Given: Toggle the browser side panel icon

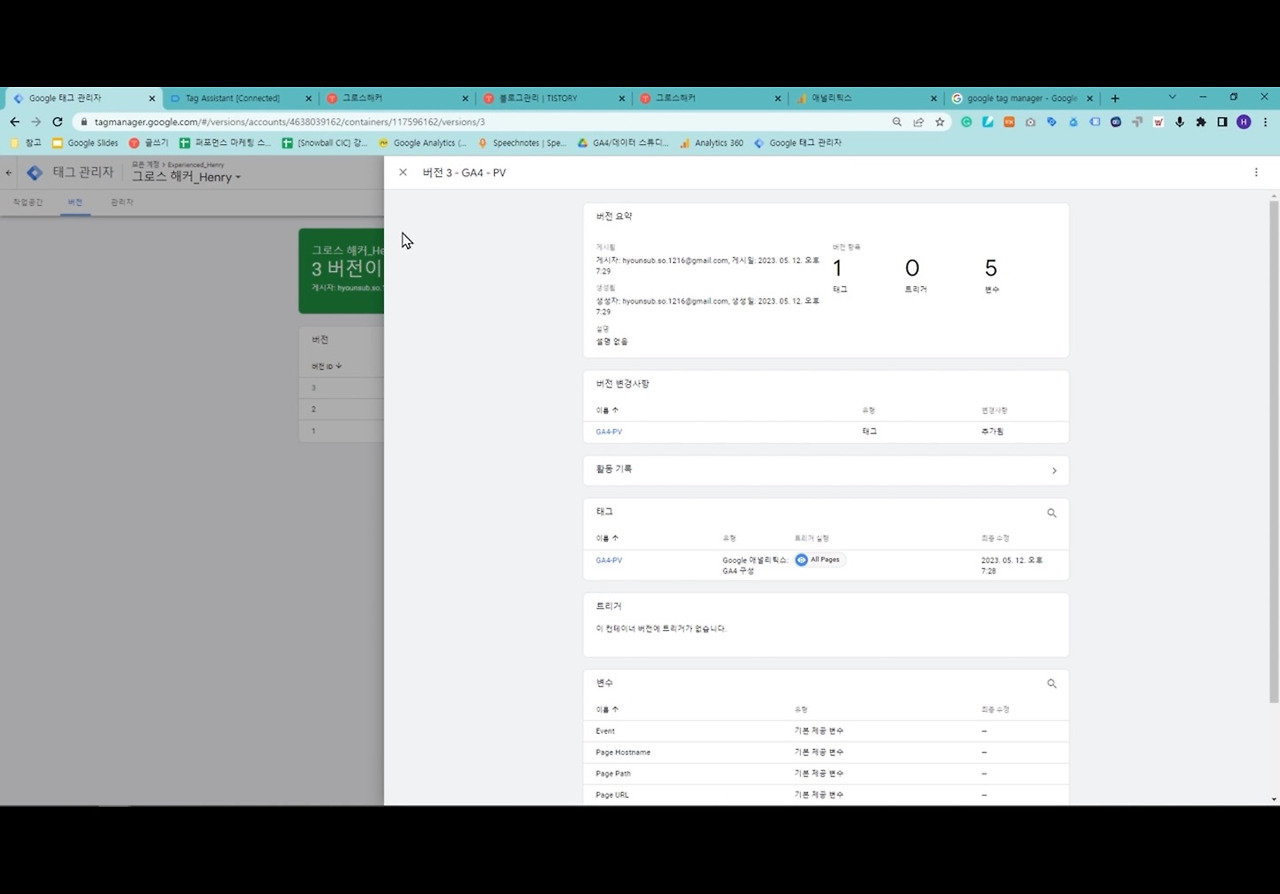Looking at the screenshot, I should click(1222, 122).
